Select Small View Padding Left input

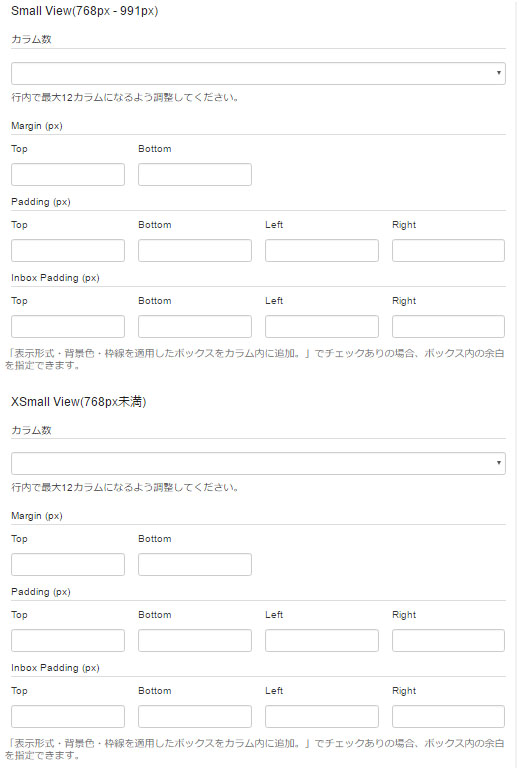tap(322, 250)
